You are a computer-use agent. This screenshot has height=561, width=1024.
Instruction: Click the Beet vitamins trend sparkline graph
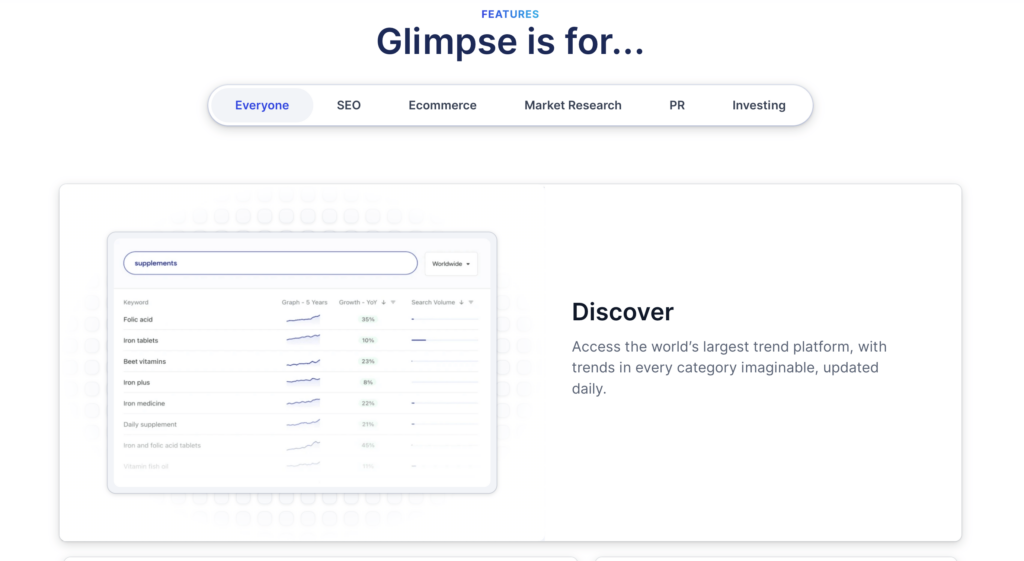(303, 361)
